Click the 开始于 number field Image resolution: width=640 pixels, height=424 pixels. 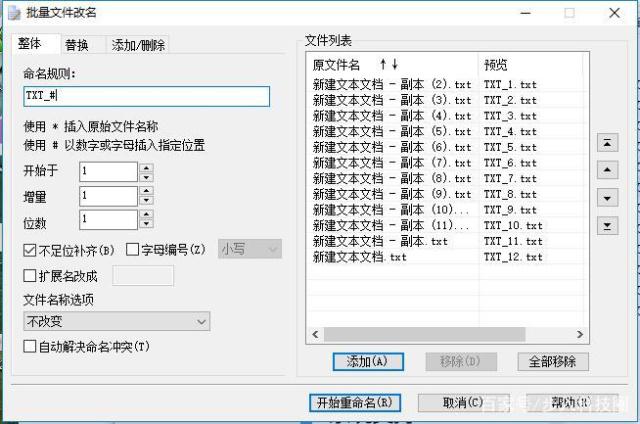[108, 171]
